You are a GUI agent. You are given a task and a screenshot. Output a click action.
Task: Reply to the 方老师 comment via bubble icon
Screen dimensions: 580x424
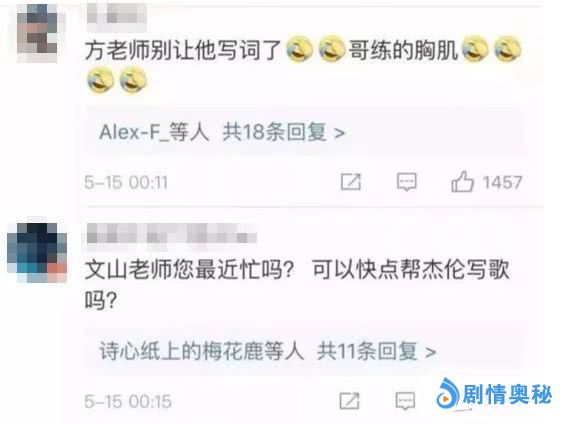[407, 182]
